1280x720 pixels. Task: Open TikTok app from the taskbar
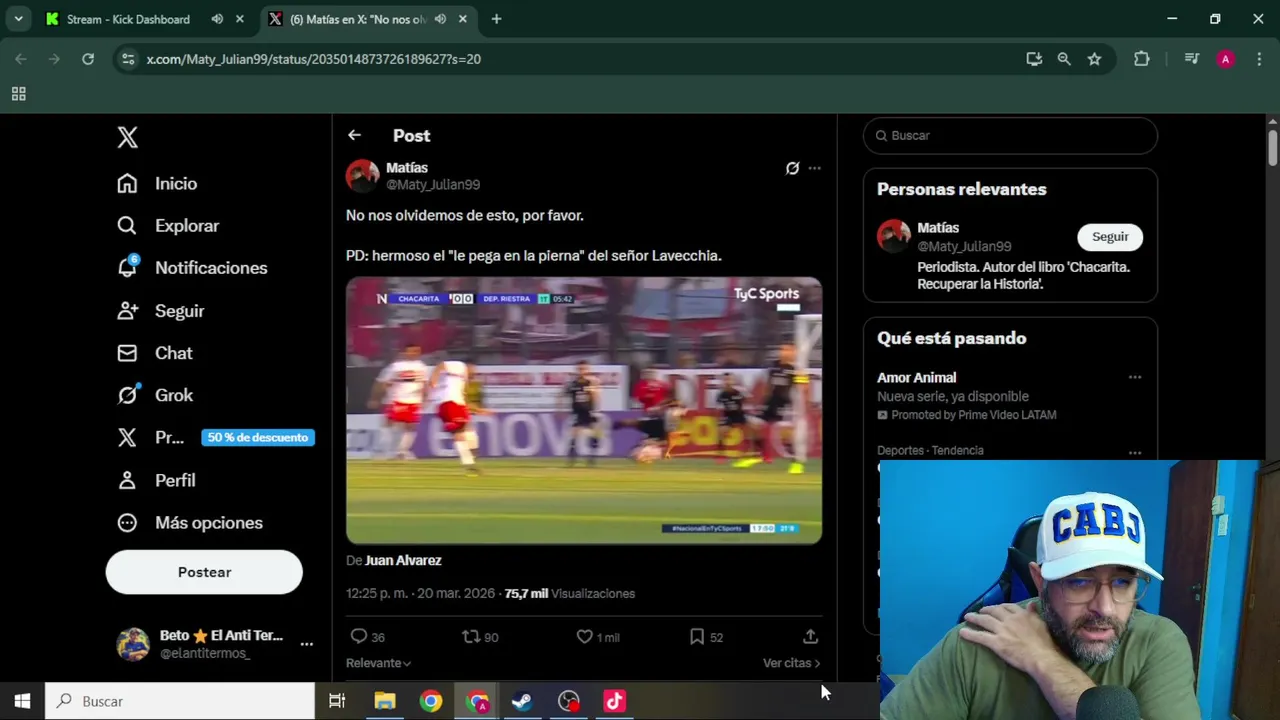(x=615, y=701)
